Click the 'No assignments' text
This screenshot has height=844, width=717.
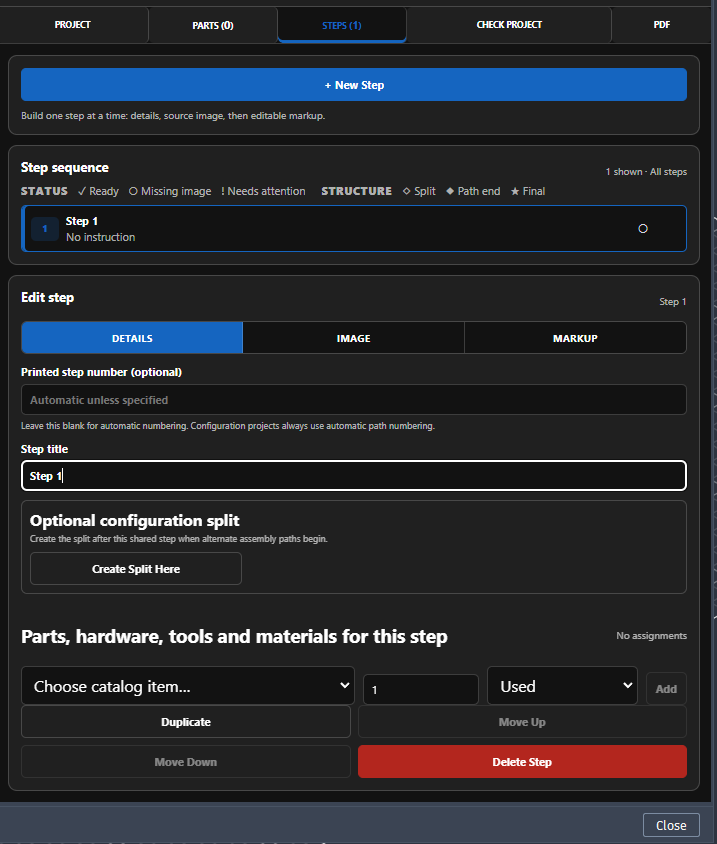pos(651,636)
